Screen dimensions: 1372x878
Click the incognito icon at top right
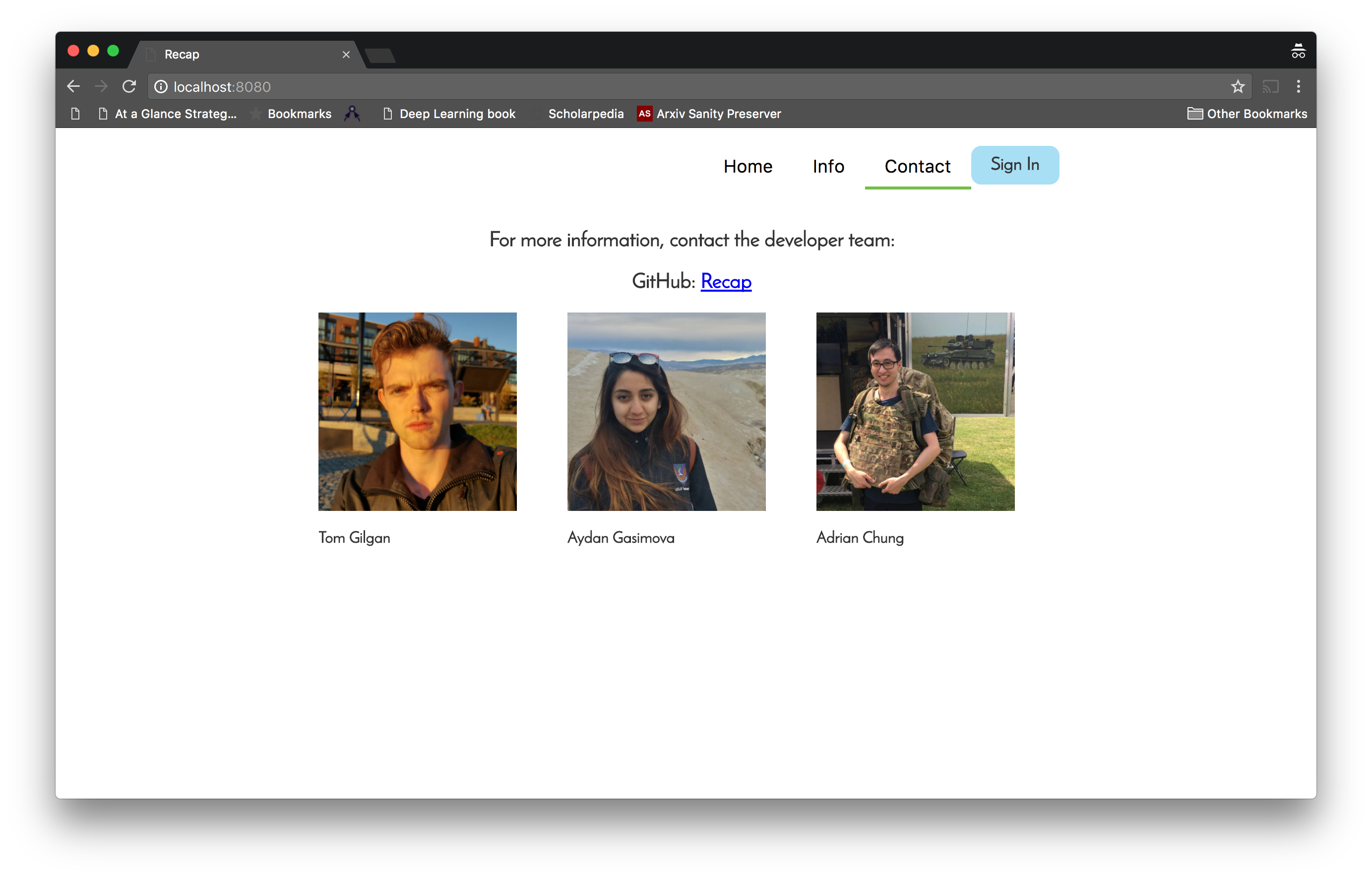(x=1298, y=52)
